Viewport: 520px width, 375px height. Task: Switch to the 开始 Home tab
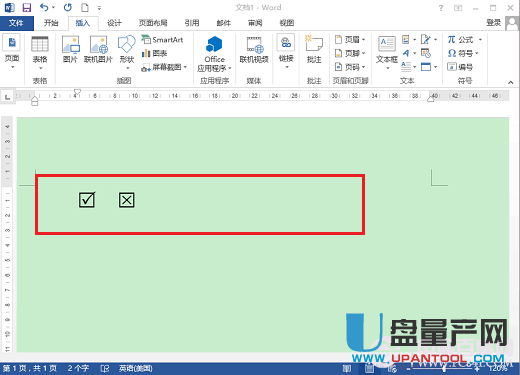[x=51, y=23]
